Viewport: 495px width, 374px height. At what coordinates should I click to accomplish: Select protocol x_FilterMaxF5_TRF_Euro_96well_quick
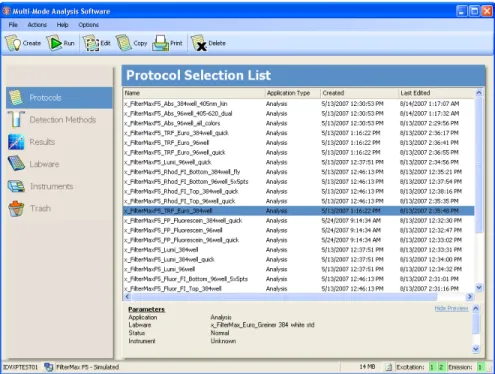(299, 152)
